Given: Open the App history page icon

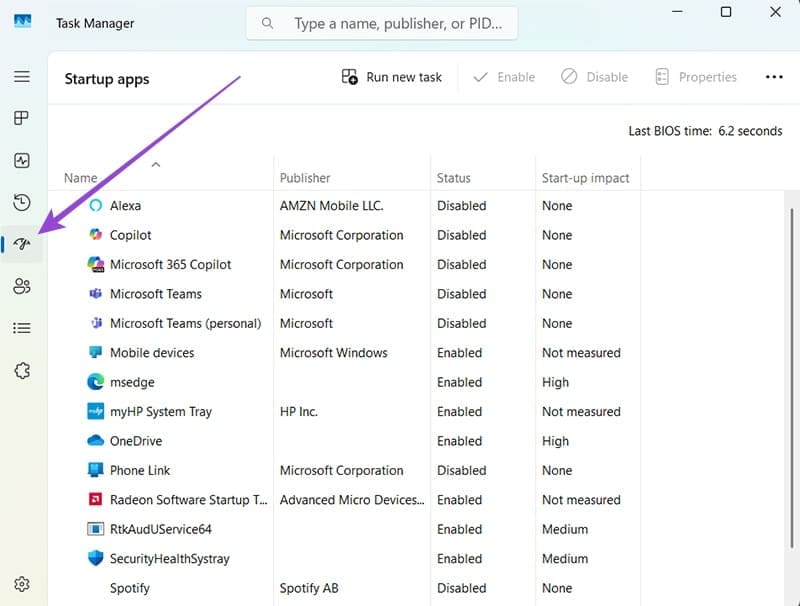Looking at the screenshot, I should click(x=21, y=203).
